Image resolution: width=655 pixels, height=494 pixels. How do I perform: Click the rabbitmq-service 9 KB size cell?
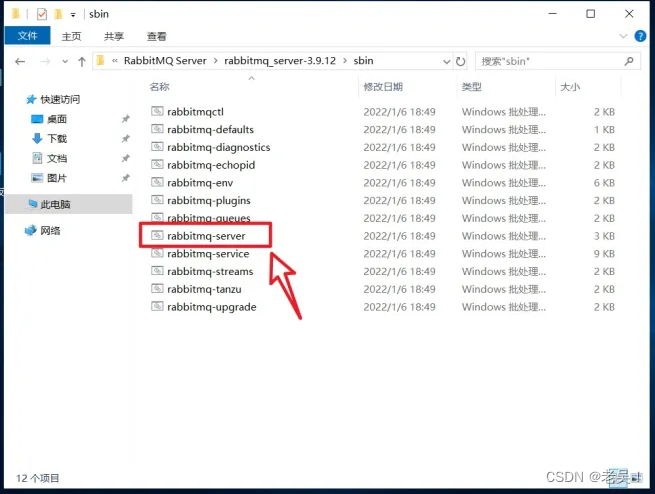604,254
